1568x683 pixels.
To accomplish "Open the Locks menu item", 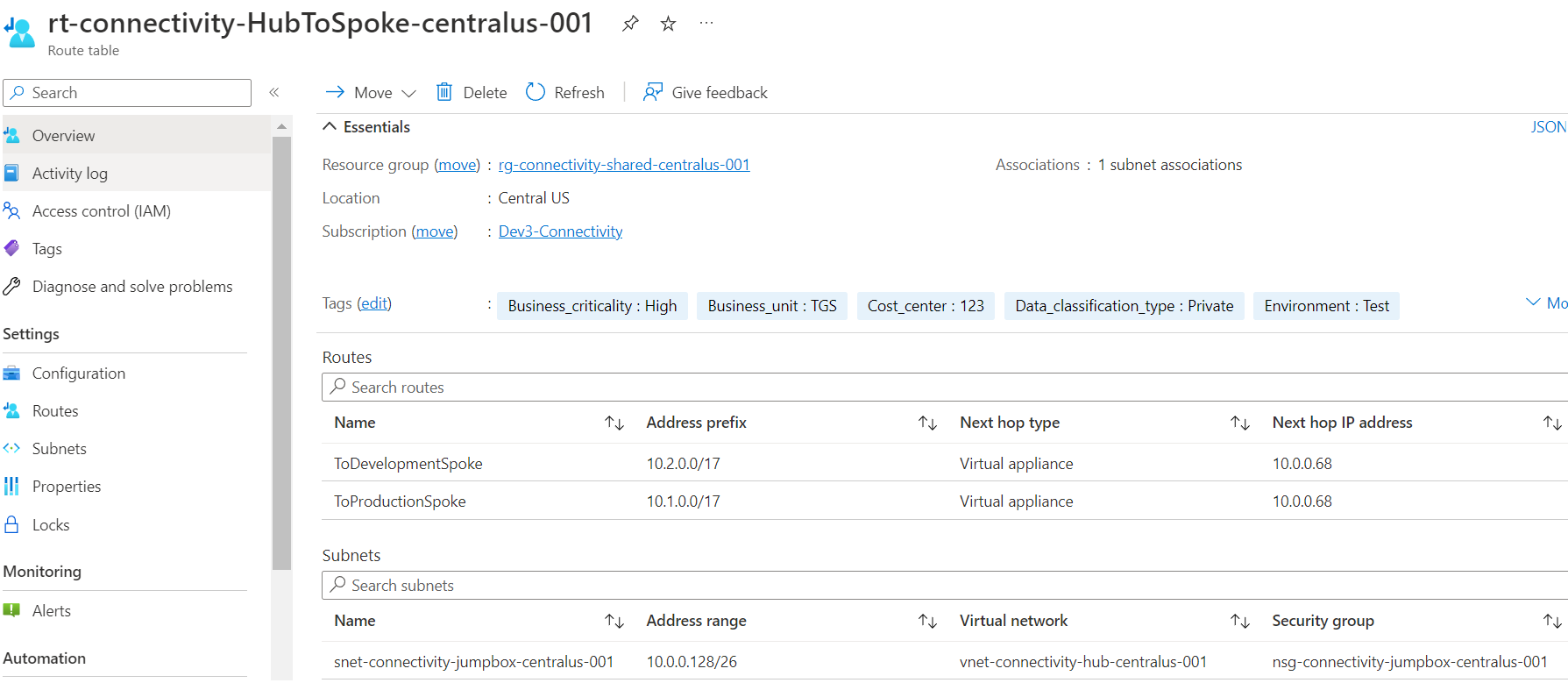I will (x=51, y=525).
